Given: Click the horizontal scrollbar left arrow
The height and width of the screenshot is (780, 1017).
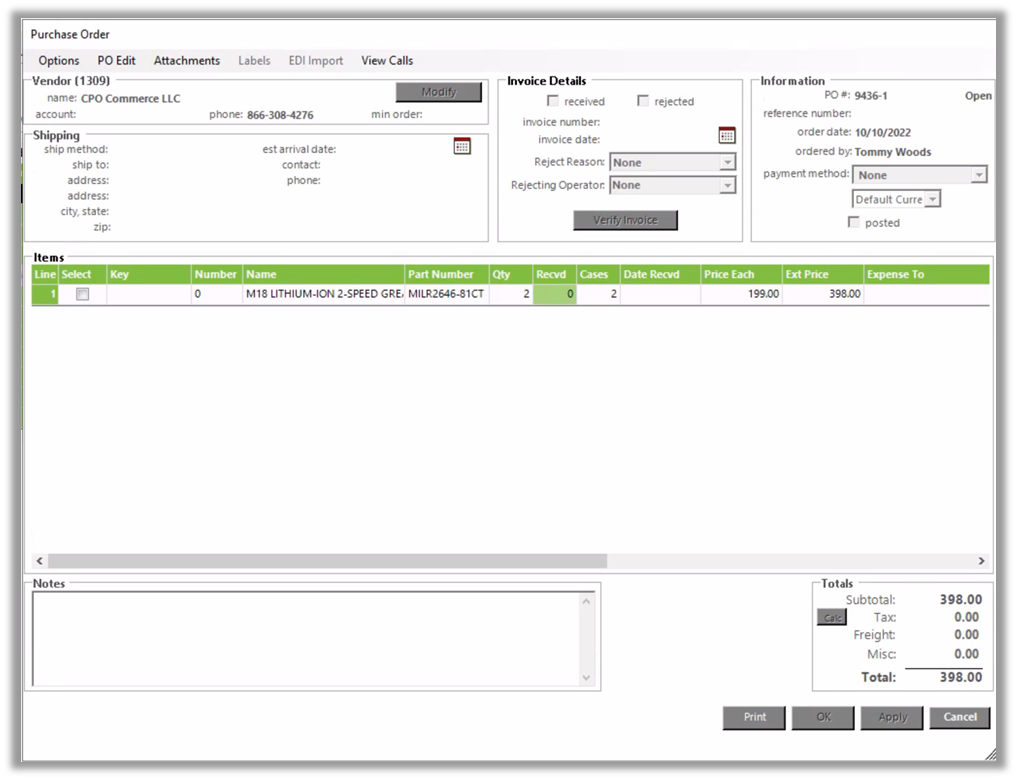Looking at the screenshot, I should coord(40,561).
